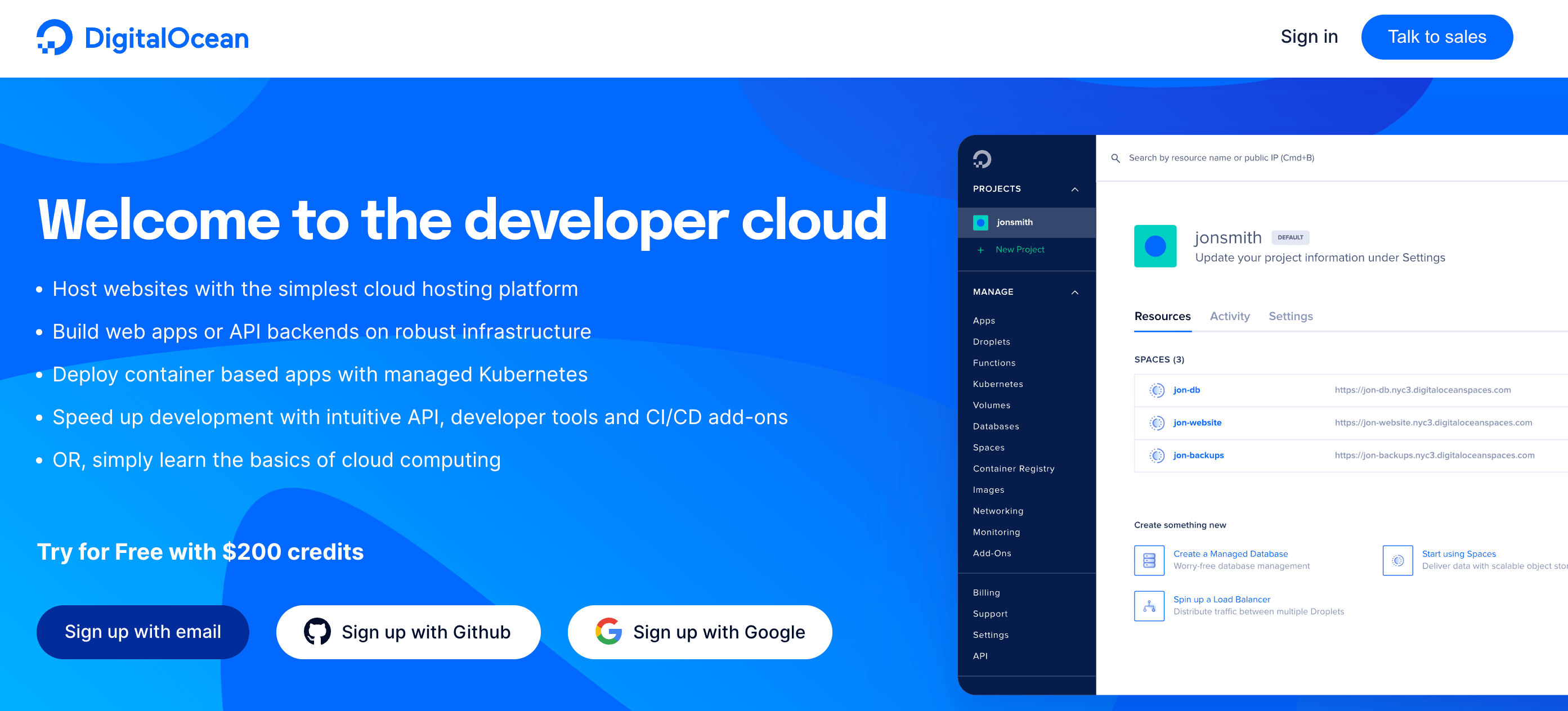Click the 'Try for Free with $200 credits' text
The width and height of the screenshot is (1568, 711).
(200, 552)
